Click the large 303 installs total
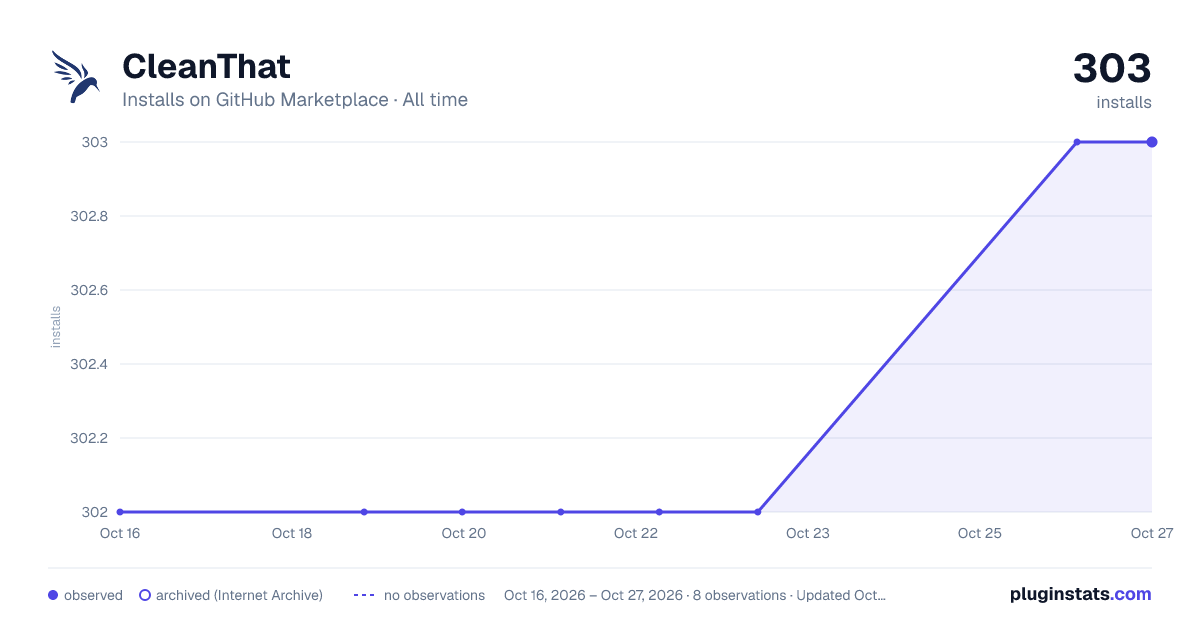 (1112, 69)
